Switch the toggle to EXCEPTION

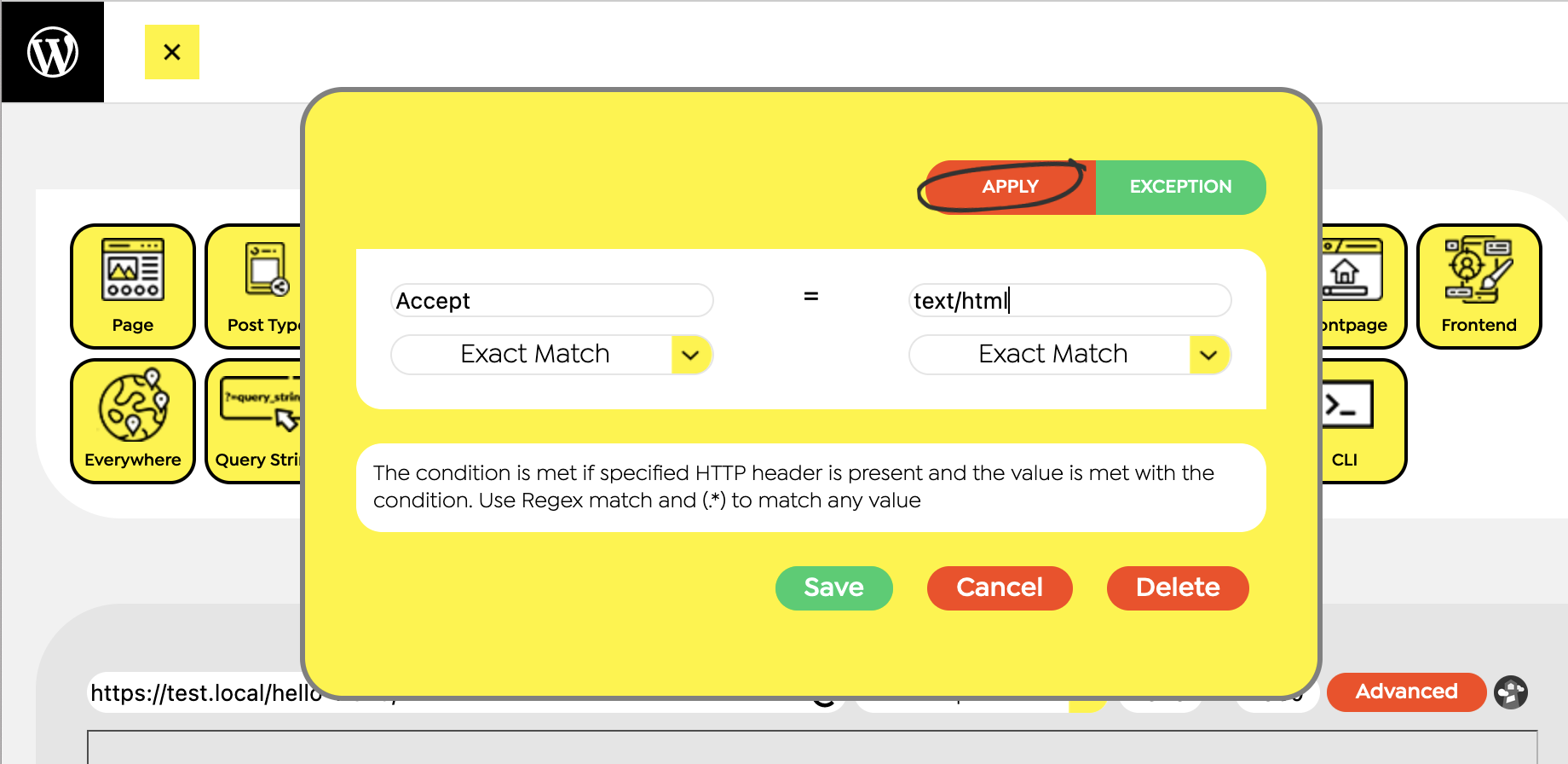coord(1180,187)
